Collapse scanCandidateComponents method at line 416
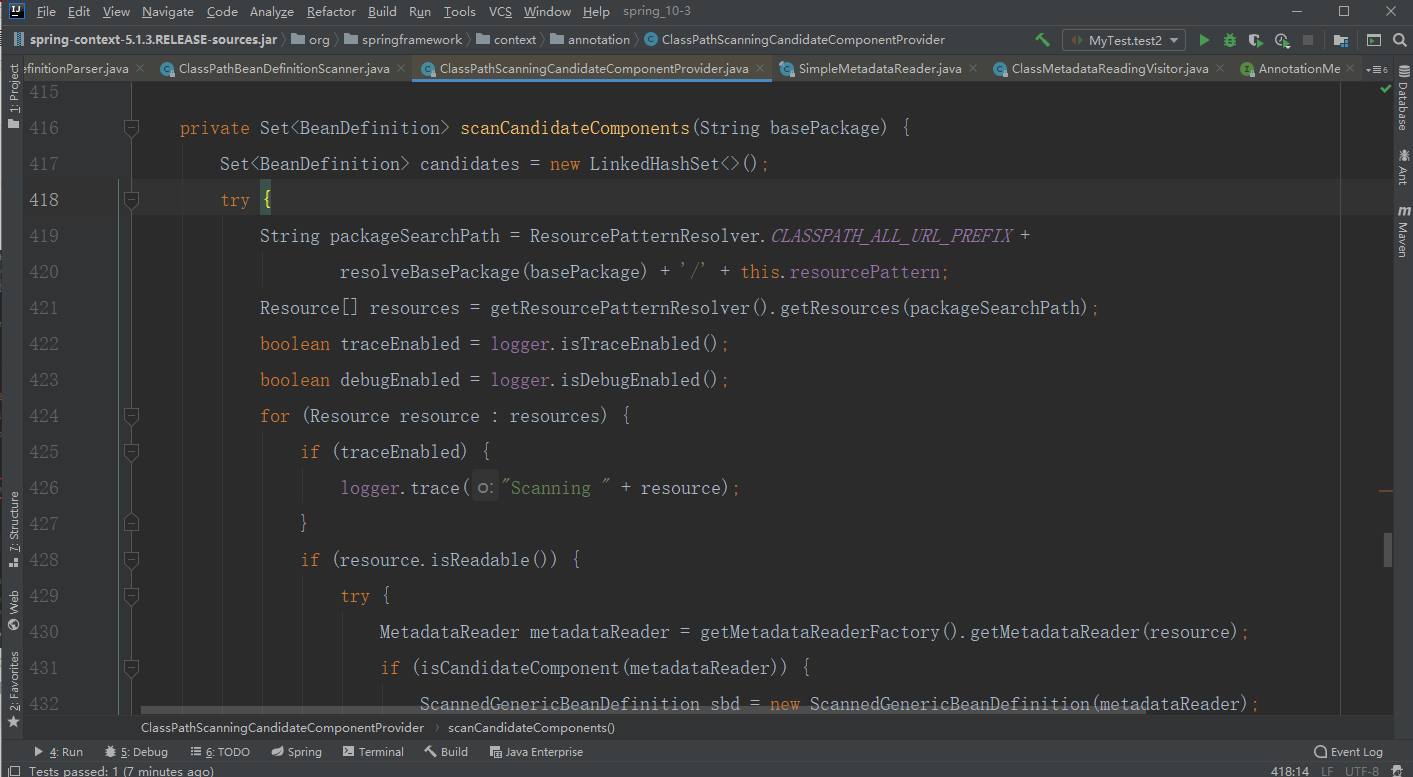The width and height of the screenshot is (1413, 777). [x=130, y=128]
